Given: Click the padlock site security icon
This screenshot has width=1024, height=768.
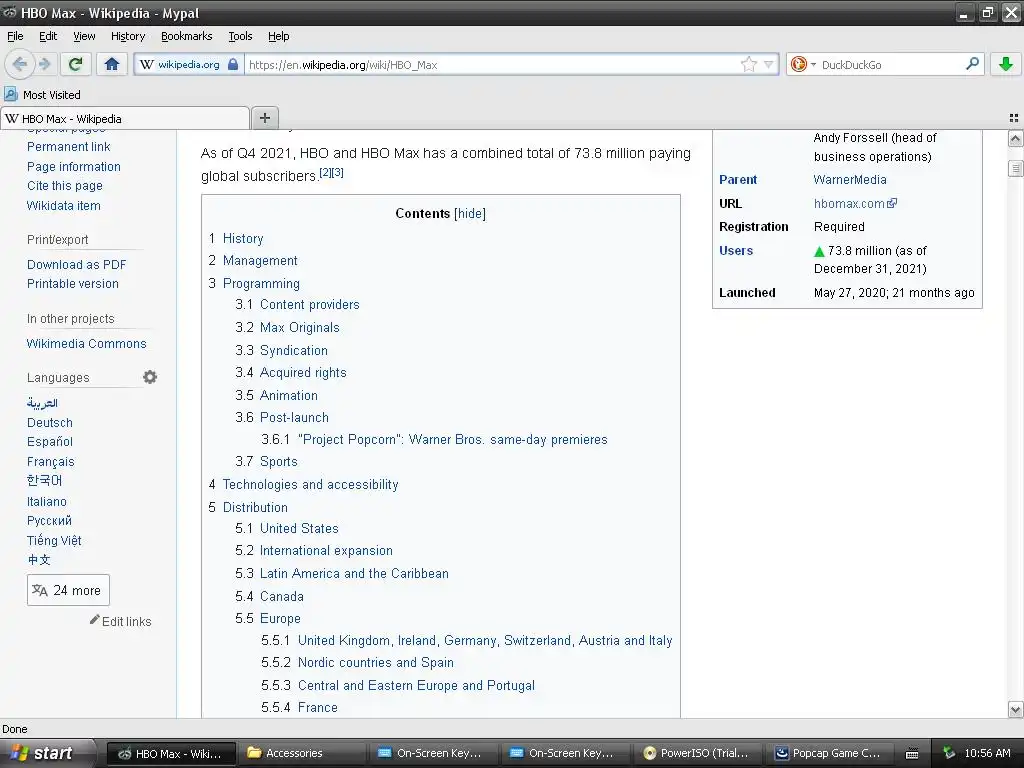Looking at the screenshot, I should pos(232,64).
